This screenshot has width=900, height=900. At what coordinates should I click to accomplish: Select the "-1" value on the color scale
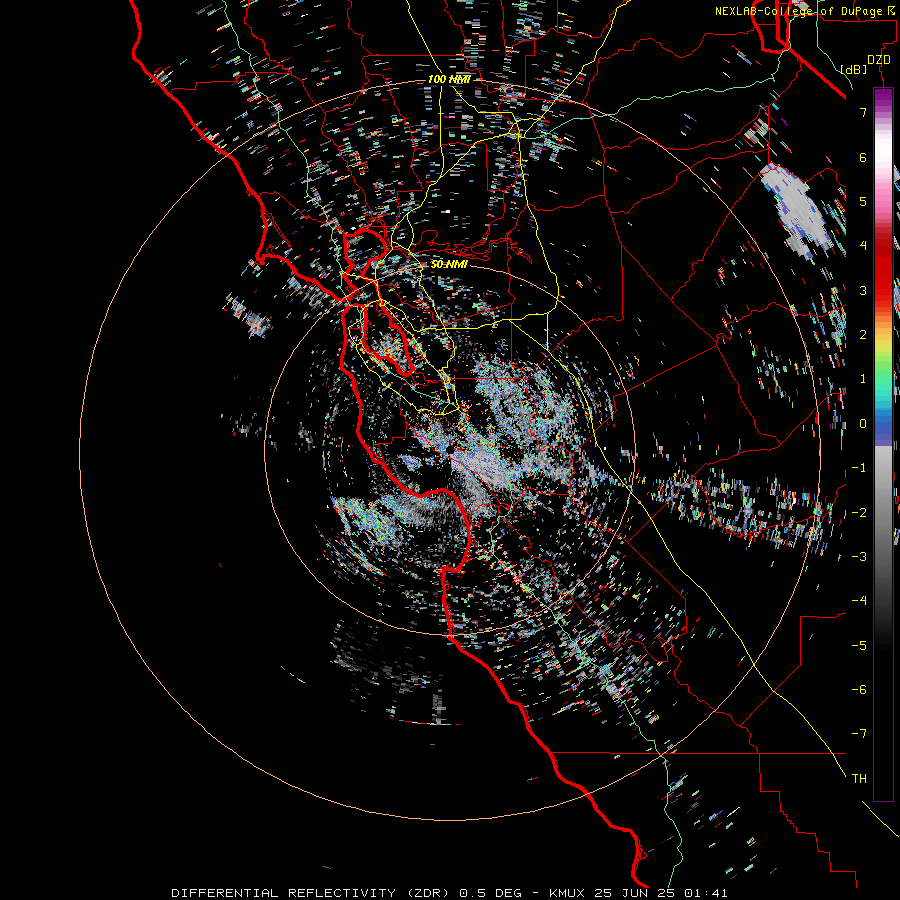[x=859, y=468]
